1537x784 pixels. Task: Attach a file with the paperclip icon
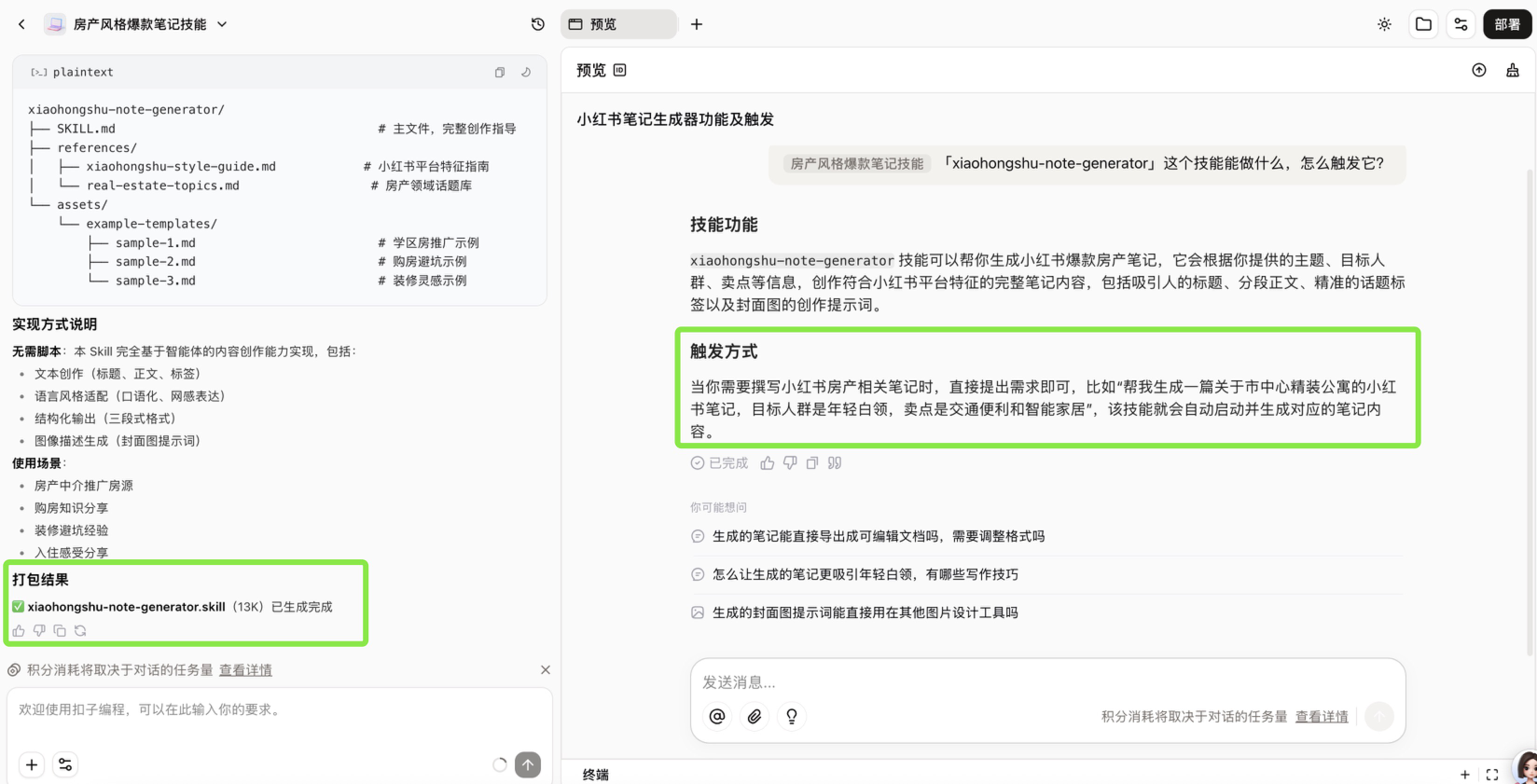(x=755, y=716)
